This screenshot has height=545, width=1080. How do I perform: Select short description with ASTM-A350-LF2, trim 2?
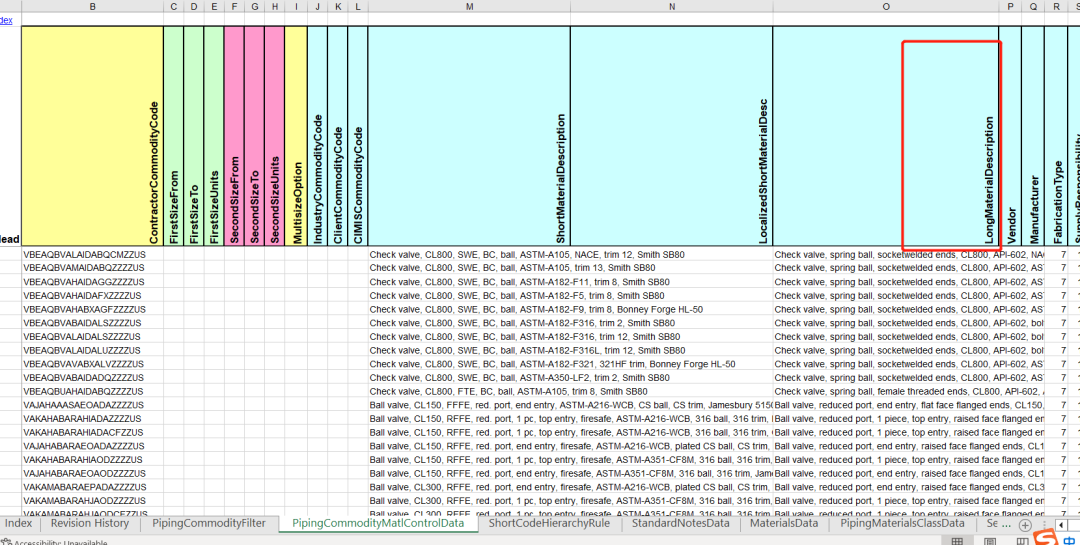click(x=469, y=378)
